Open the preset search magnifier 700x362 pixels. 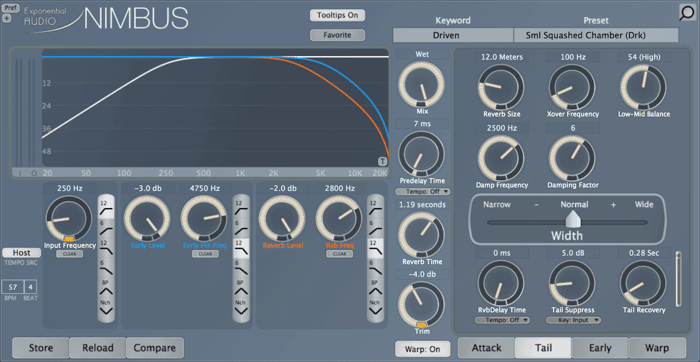click(x=688, y=13)
